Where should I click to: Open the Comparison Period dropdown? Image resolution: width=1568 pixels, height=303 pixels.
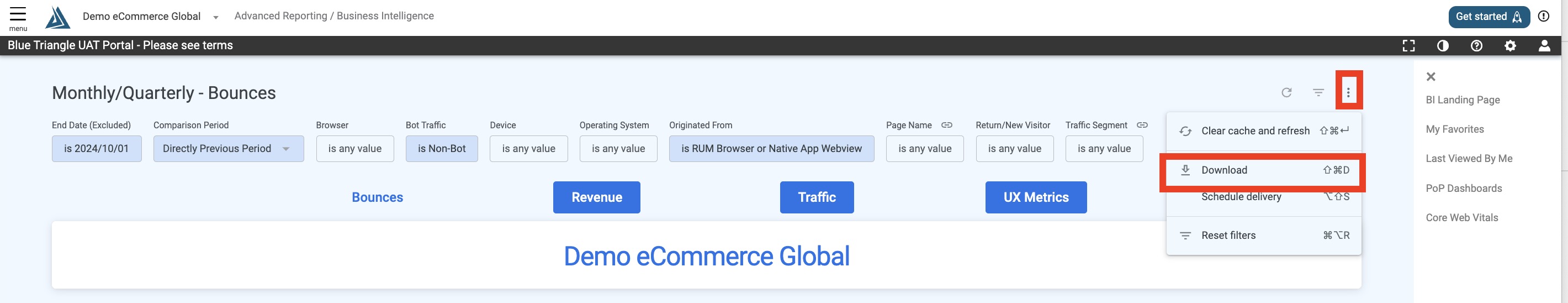click(228, 149)
